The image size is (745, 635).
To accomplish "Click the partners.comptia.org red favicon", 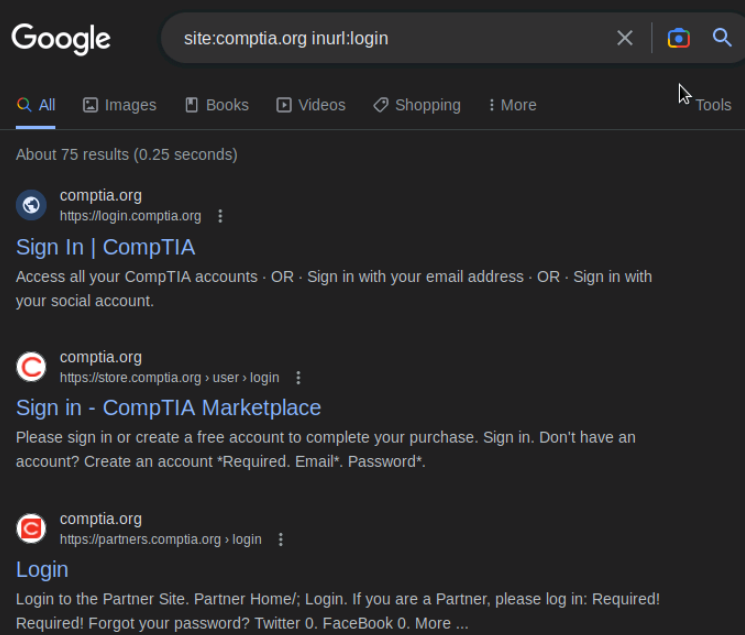I will (31, 529).
